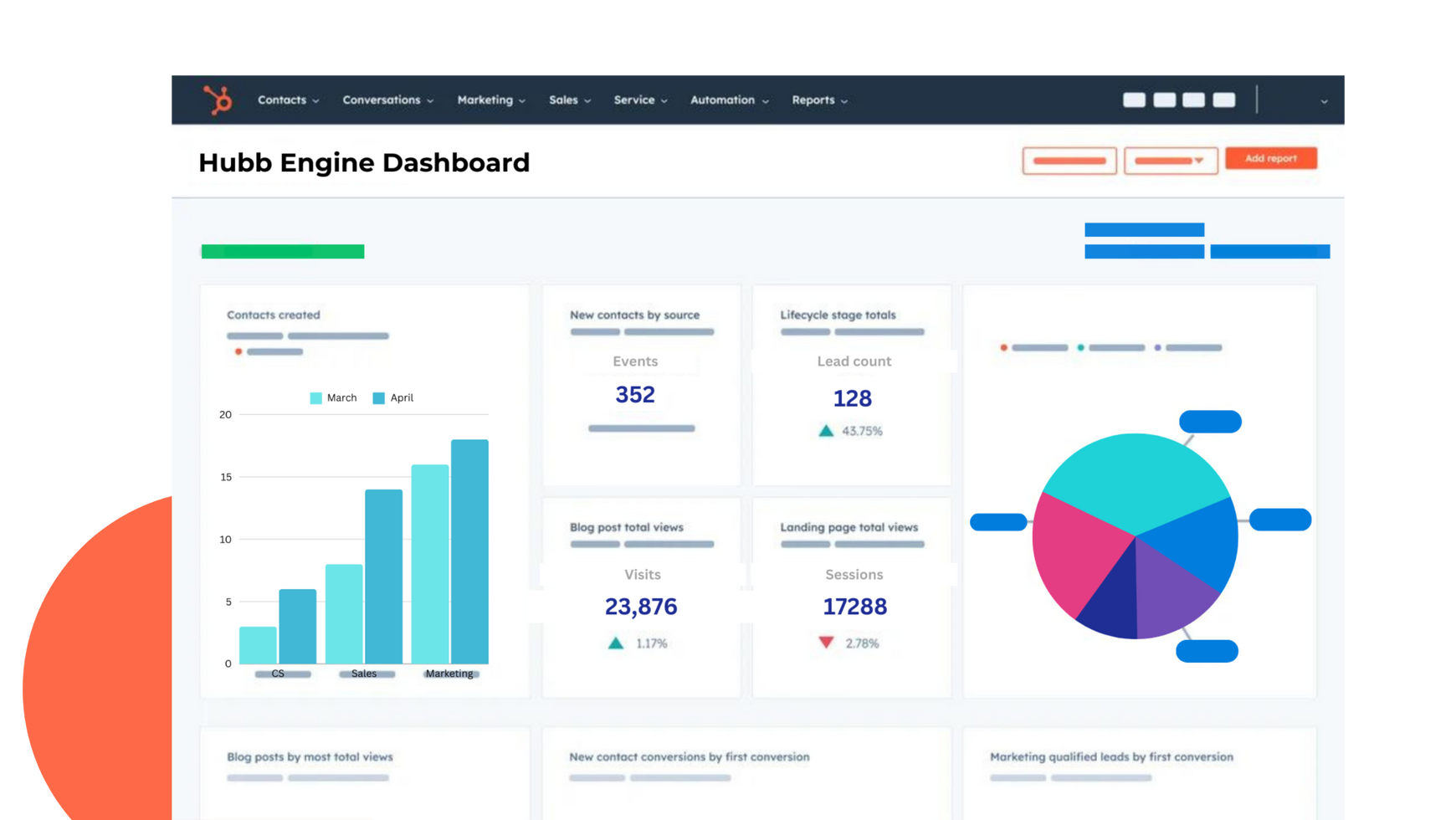Toggle the April legend swatch
This screenshot has width=1456, height=820.
[x=379, y=398]
